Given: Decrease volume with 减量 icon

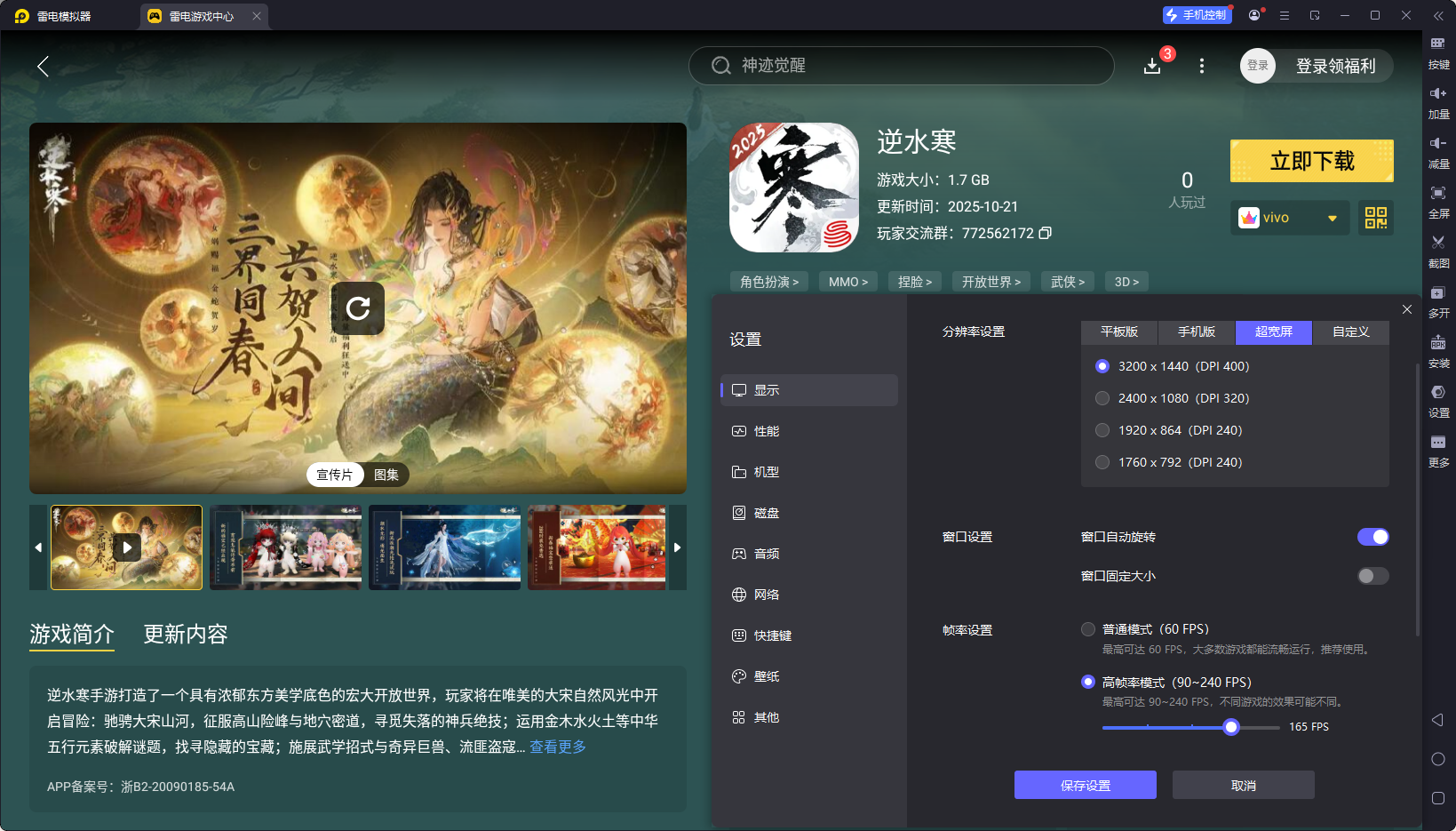Looking at the screenshot, I should tap(1438, 153).
